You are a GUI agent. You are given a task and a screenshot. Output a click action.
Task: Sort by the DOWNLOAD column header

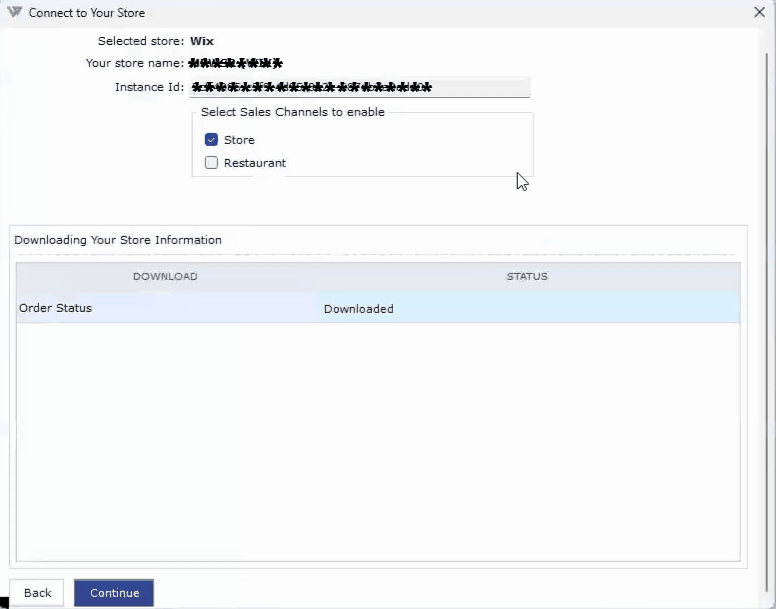click(165, 276)
